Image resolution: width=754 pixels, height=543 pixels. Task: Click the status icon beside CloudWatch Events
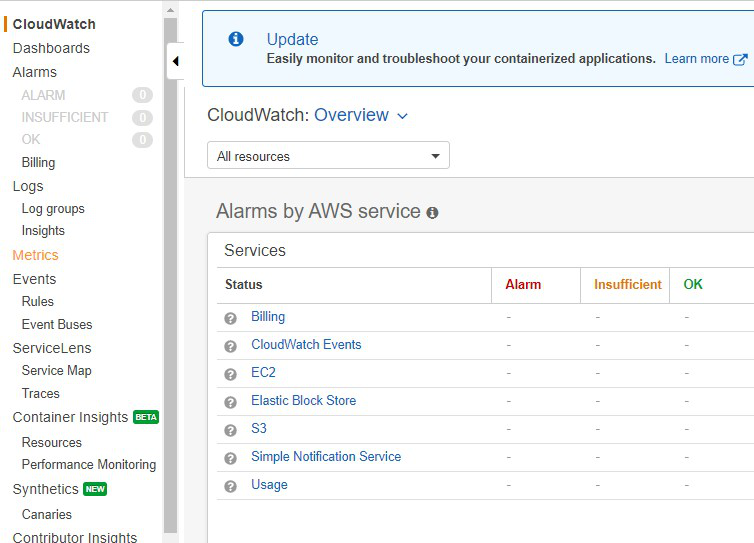[231, 346]
